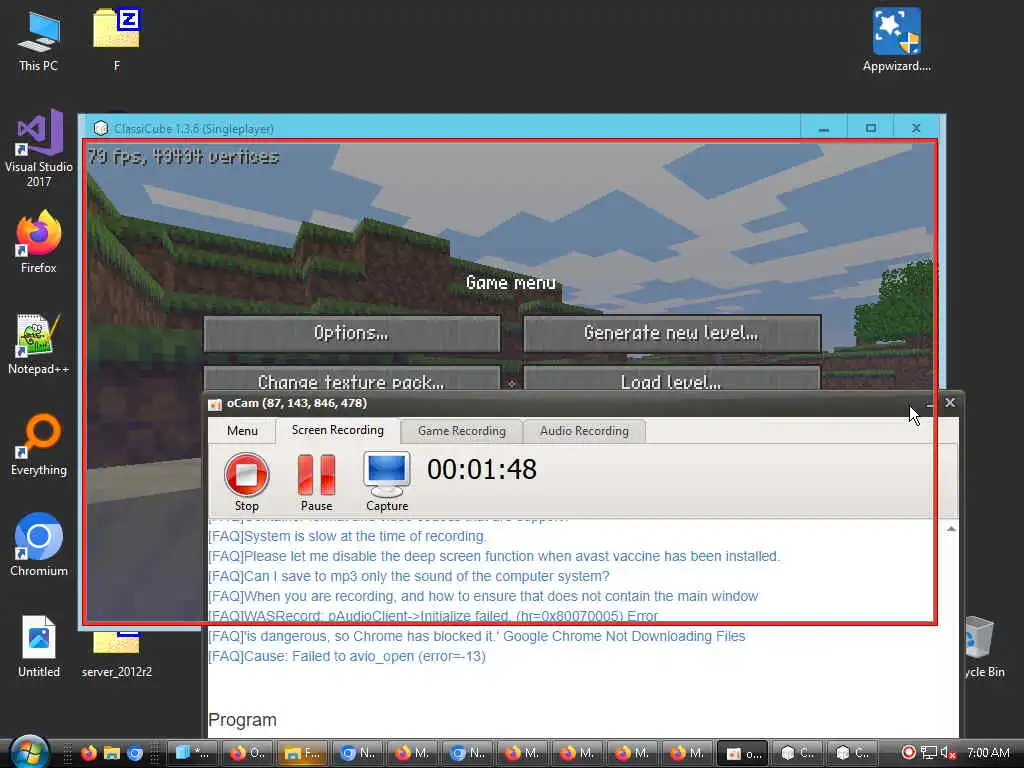Open File Explorer from quick launch bar
Screen dimensions: 1024x768
pos(112,753)
